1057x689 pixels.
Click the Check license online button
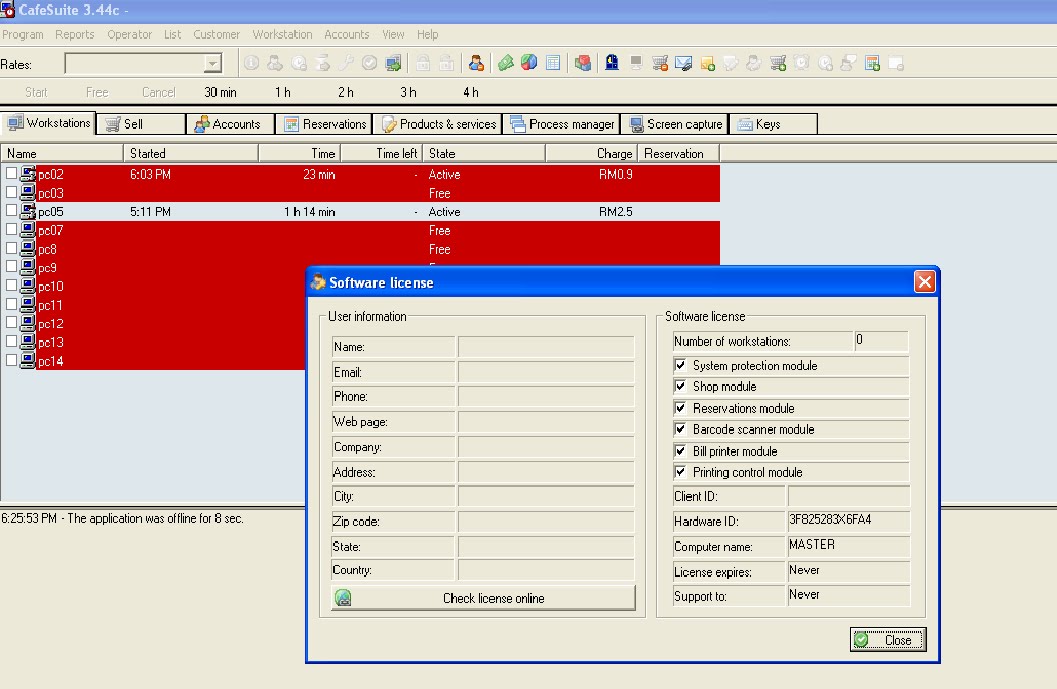pos(483,598)
